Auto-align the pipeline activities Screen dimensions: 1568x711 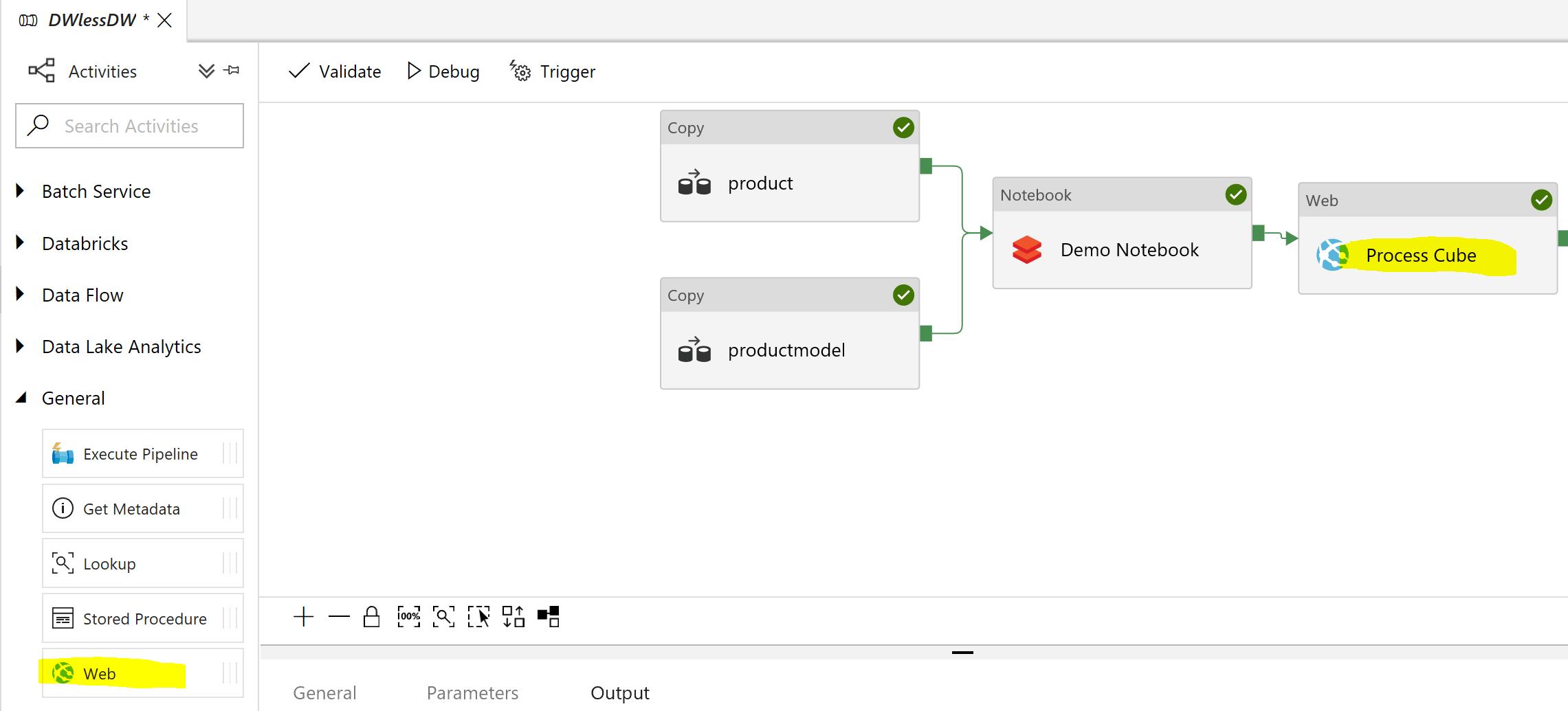(514, 617)
